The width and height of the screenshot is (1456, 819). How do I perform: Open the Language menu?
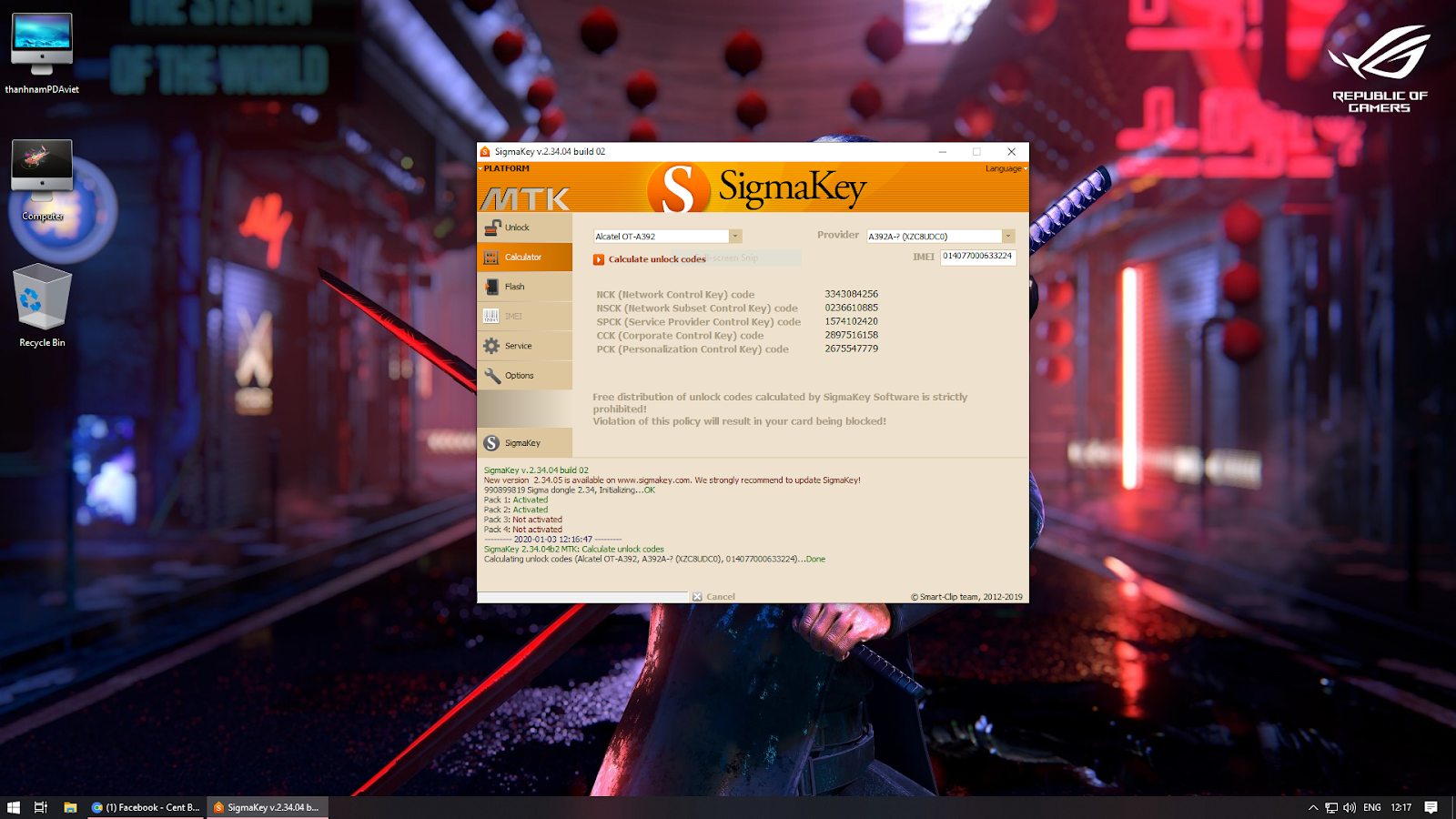click(x=1006, y=168)
